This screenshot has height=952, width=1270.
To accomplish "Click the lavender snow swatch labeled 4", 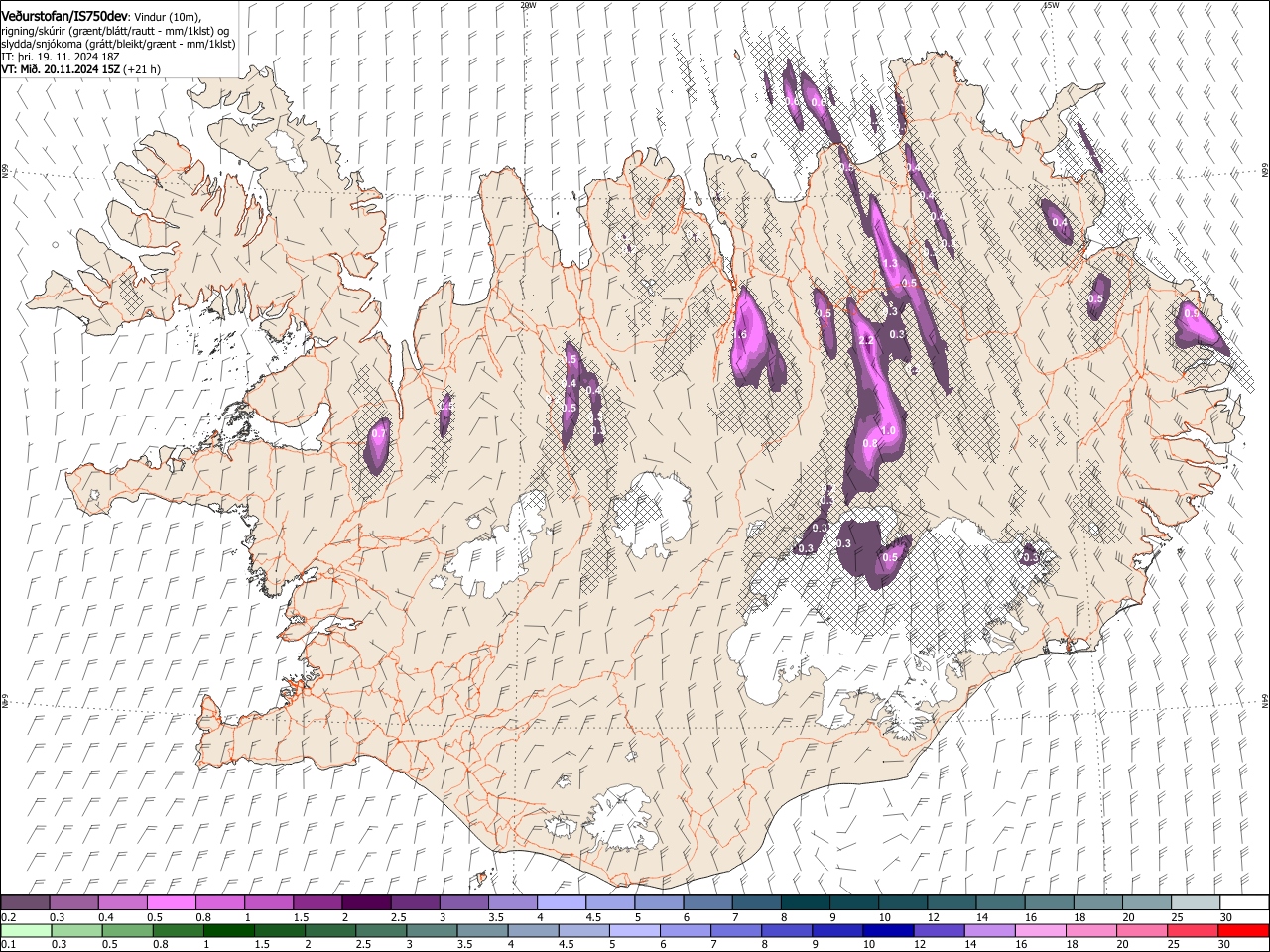I will pyautogui.click(x=562, y=903).
